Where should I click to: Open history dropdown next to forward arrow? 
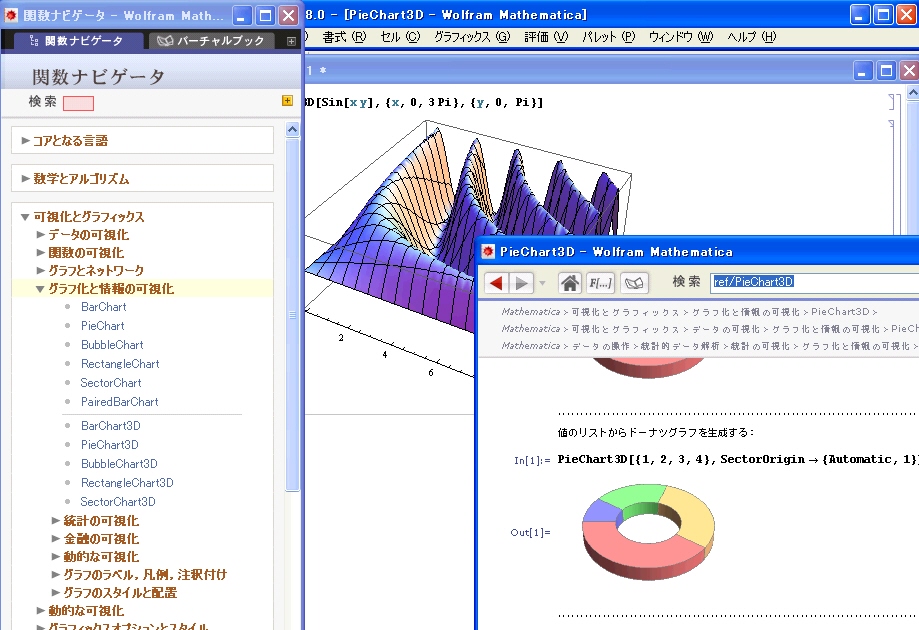click(x=542, y=283)
